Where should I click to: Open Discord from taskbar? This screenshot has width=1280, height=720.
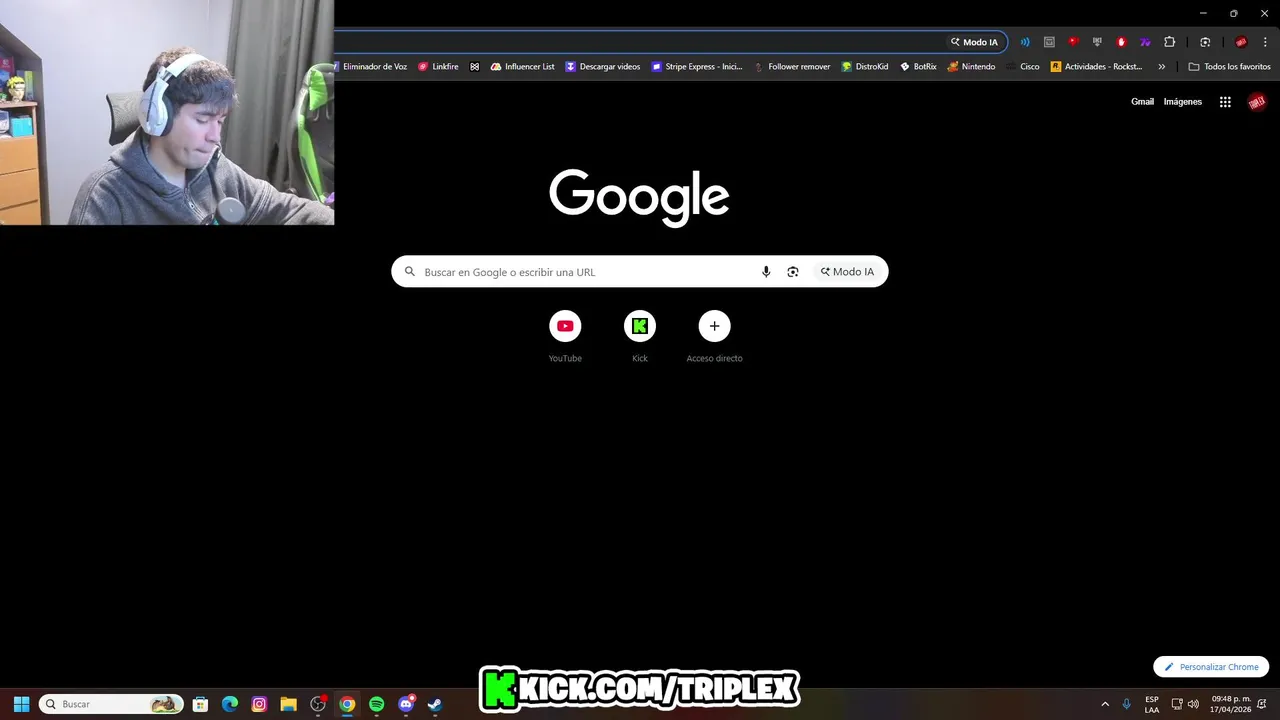tap(406, 704)
